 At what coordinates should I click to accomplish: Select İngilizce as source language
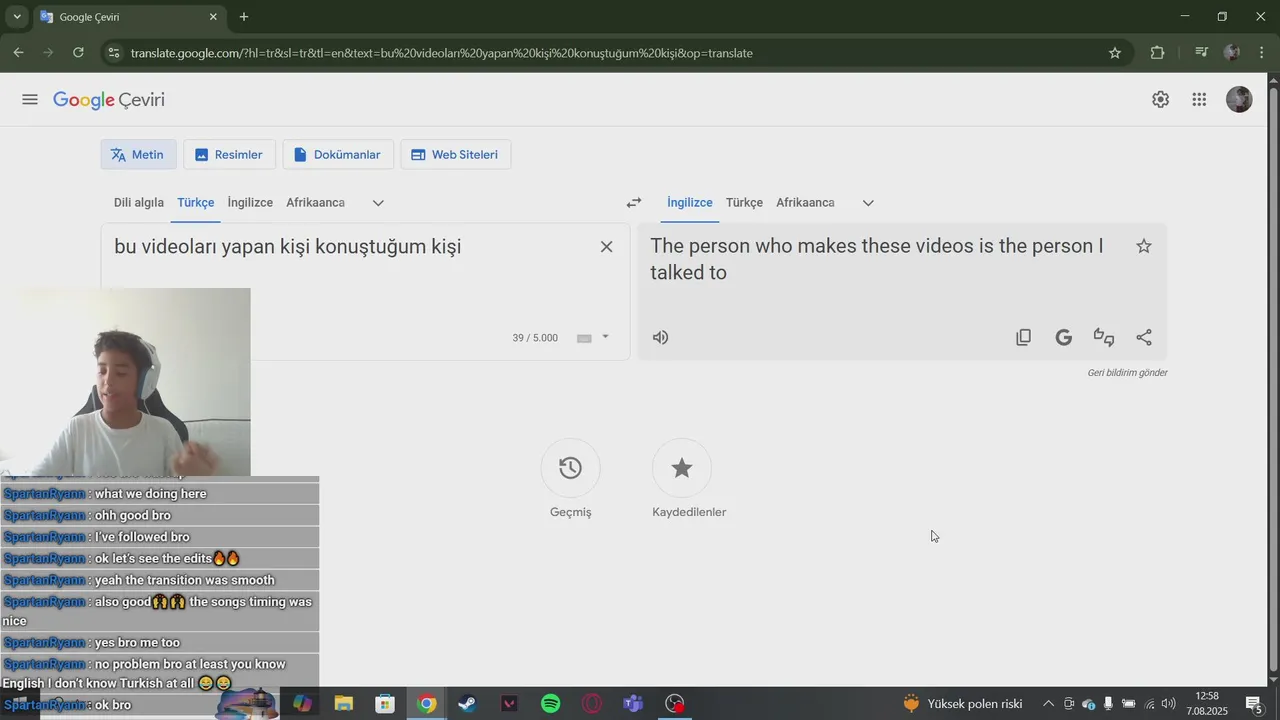click(x=250, y=203)
